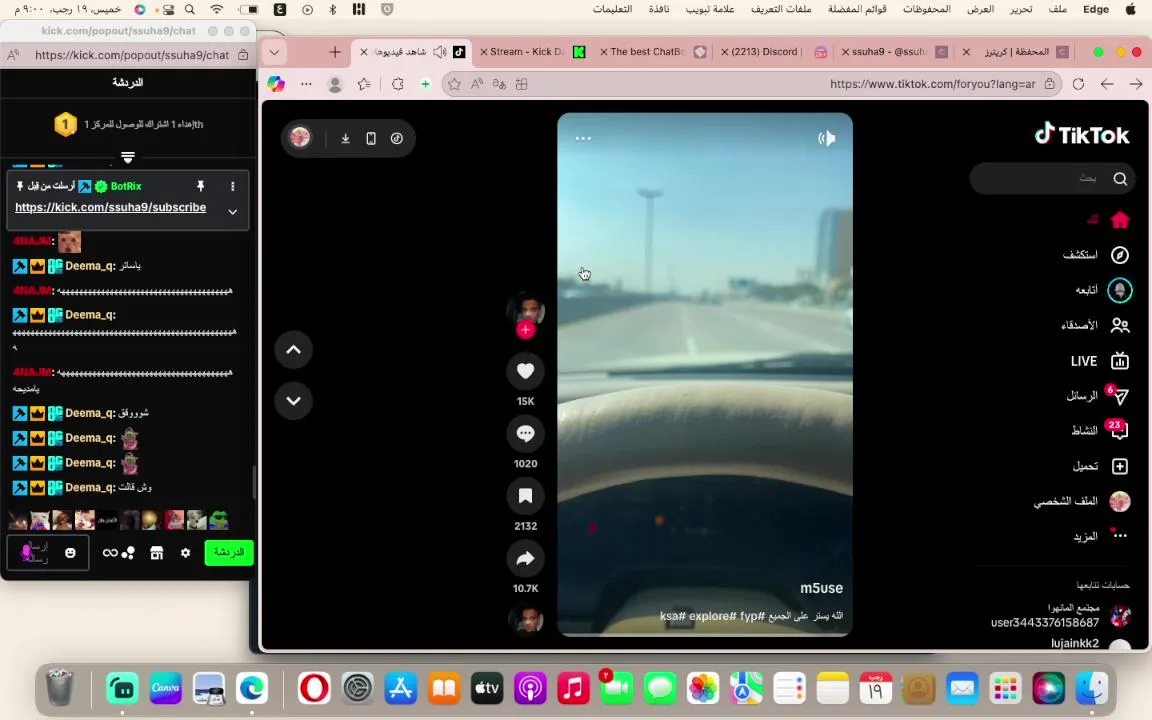Open the ملف menu in menu bar

coord(1058,9)
